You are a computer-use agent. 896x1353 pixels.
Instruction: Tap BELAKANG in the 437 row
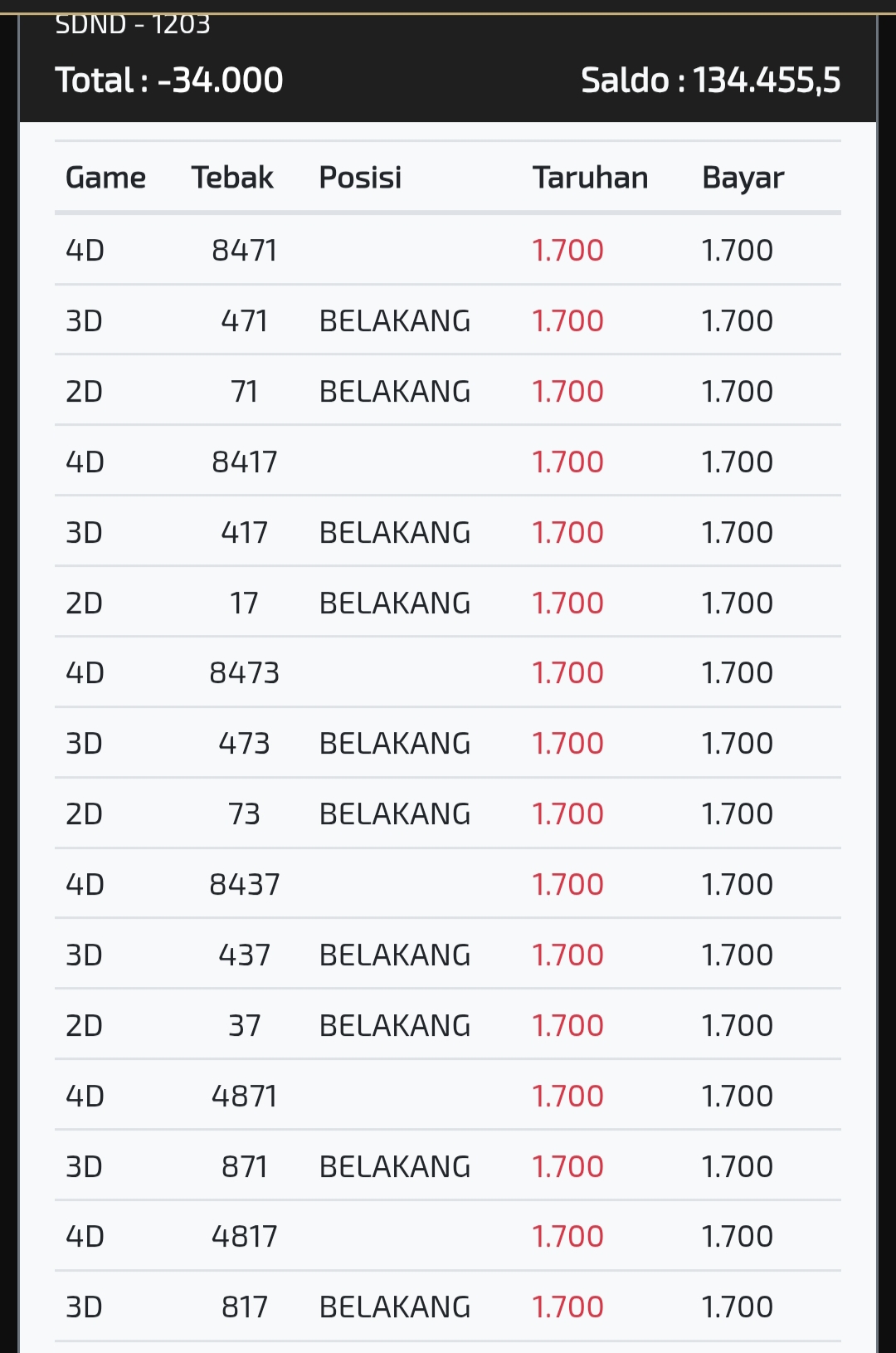pyautogui.click(x=395, y=955)
